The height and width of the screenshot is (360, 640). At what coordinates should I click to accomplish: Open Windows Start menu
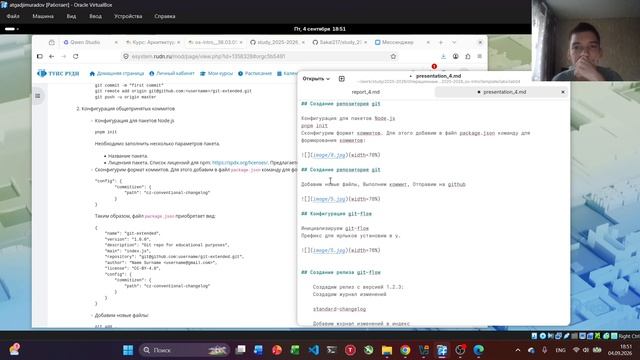(x=128, y=350)
